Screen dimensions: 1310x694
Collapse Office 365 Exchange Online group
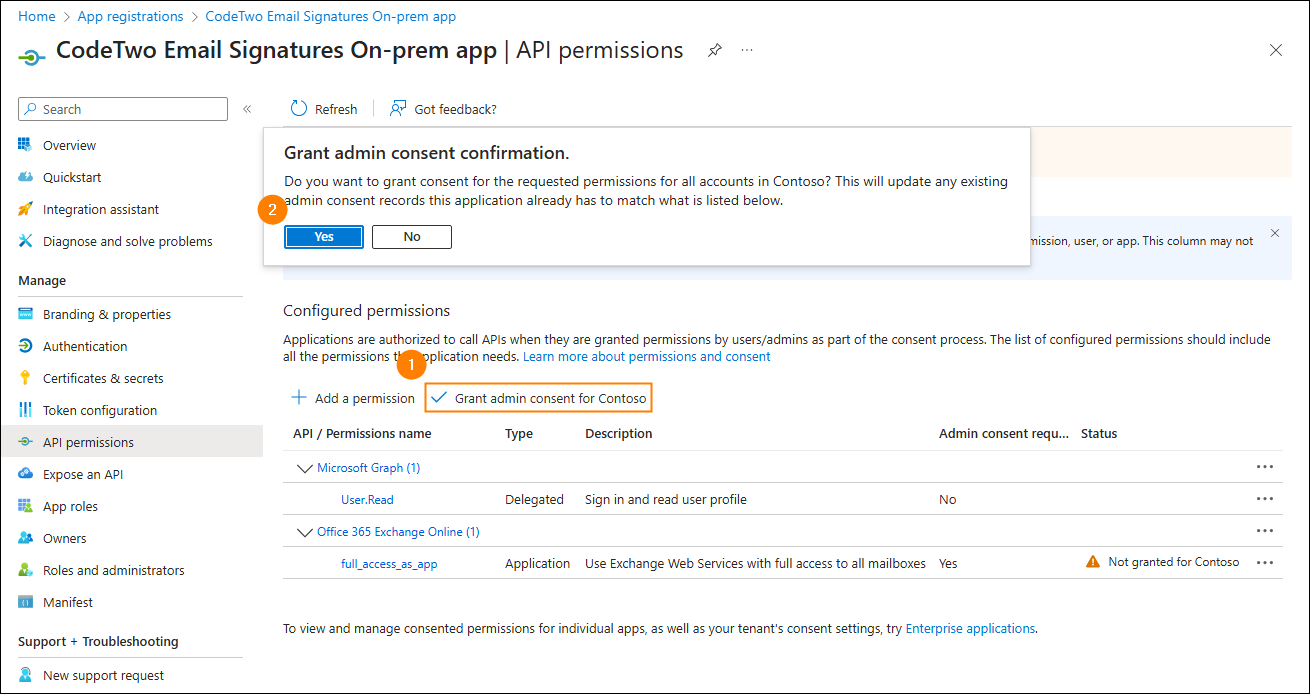tap(305, 532)
